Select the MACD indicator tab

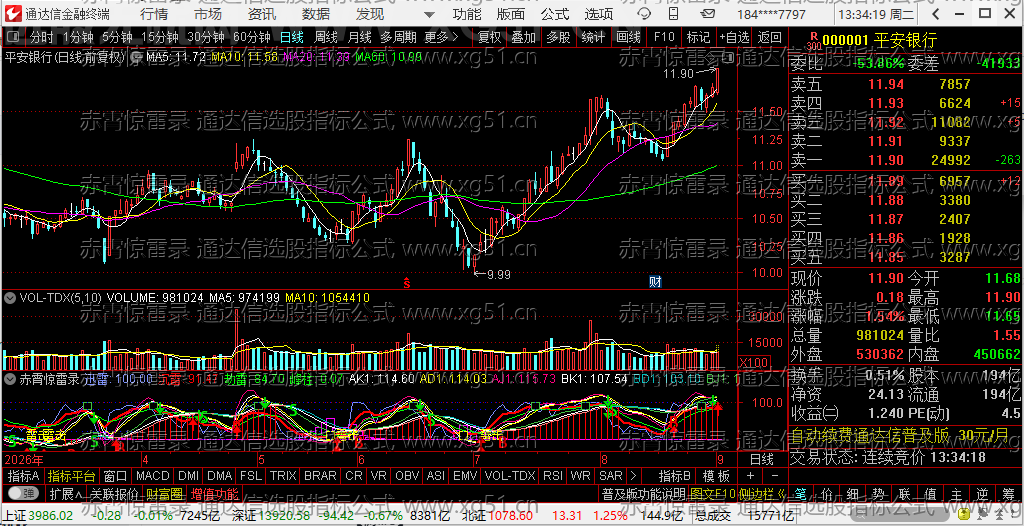152,476
